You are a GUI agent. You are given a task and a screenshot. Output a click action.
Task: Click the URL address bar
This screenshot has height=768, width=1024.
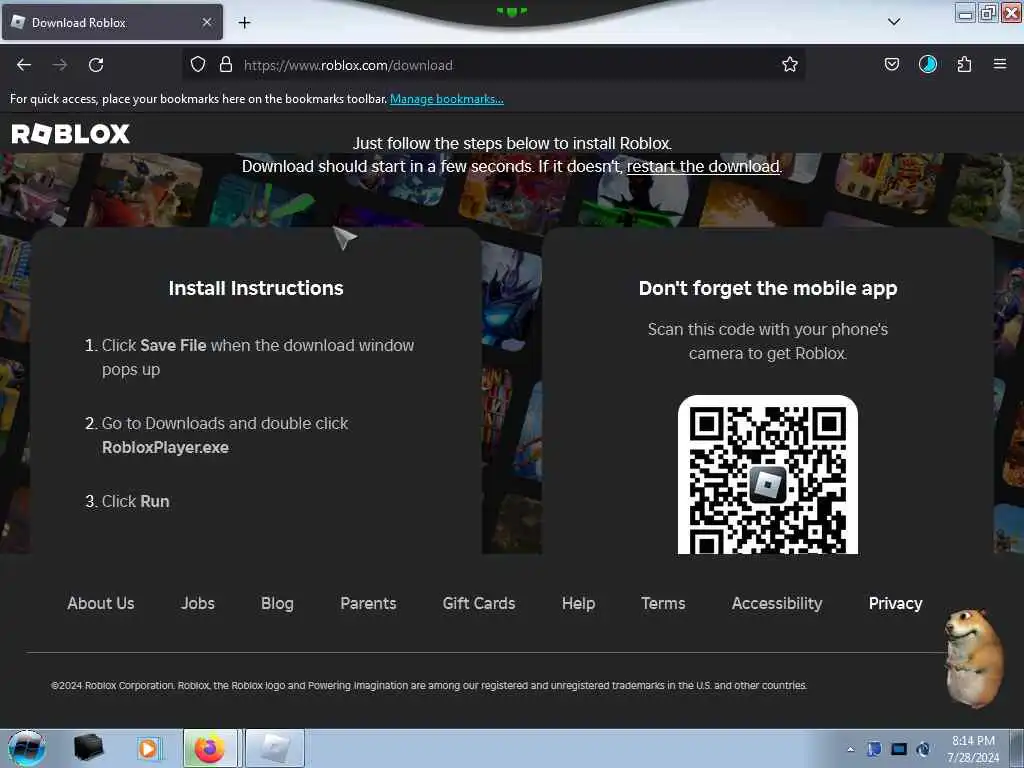point(493,65)
